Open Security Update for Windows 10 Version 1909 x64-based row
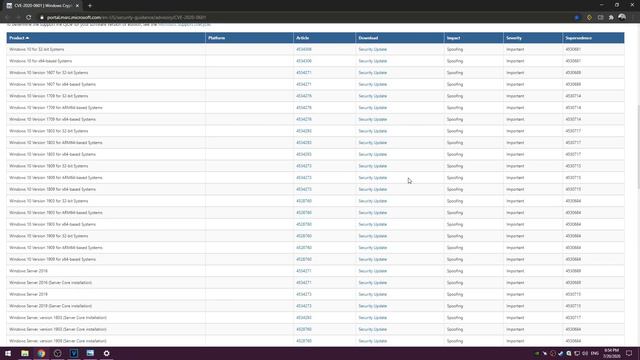Viewport: 640px width, 360px height. 373,260
